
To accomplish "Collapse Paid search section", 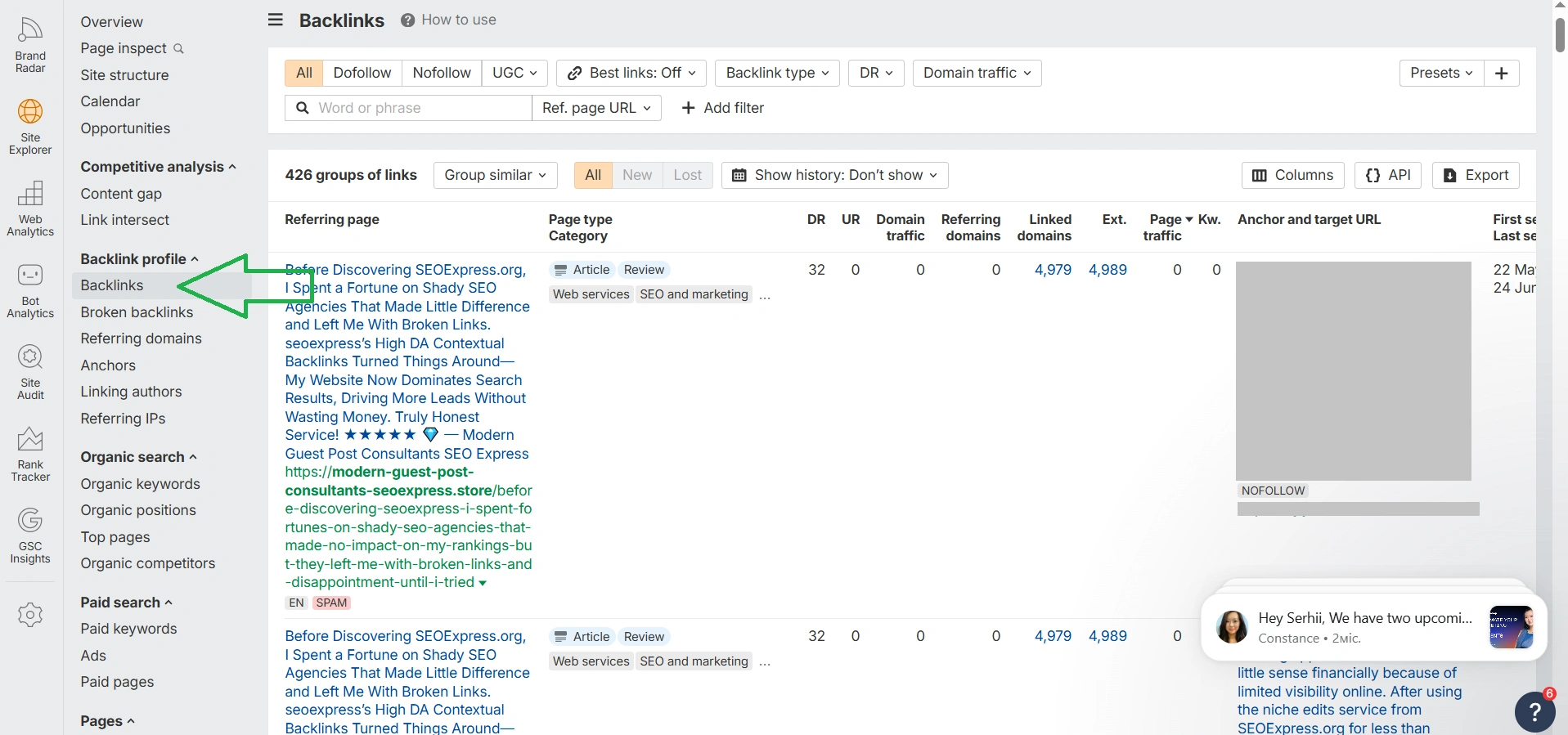I will tap(127, 603).
